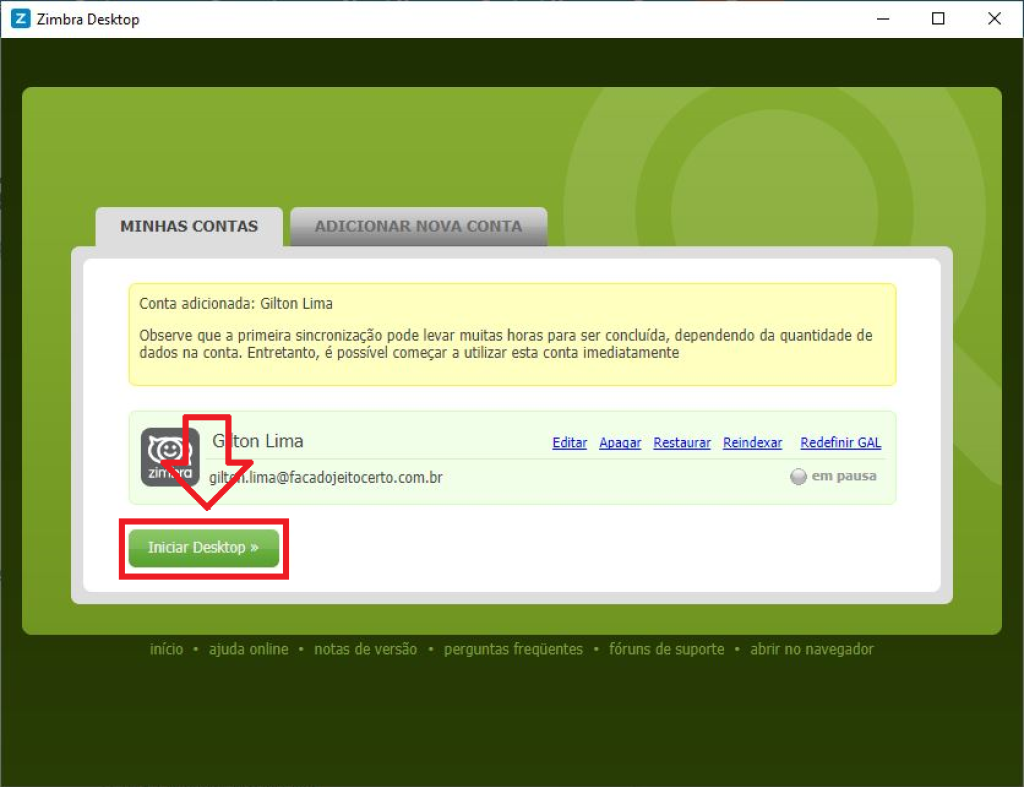This screenshot has width=1024, height=787.
Task: Click the "Conta adicionada: Gilton Lima" message
Action: click(x=236, y=304)
